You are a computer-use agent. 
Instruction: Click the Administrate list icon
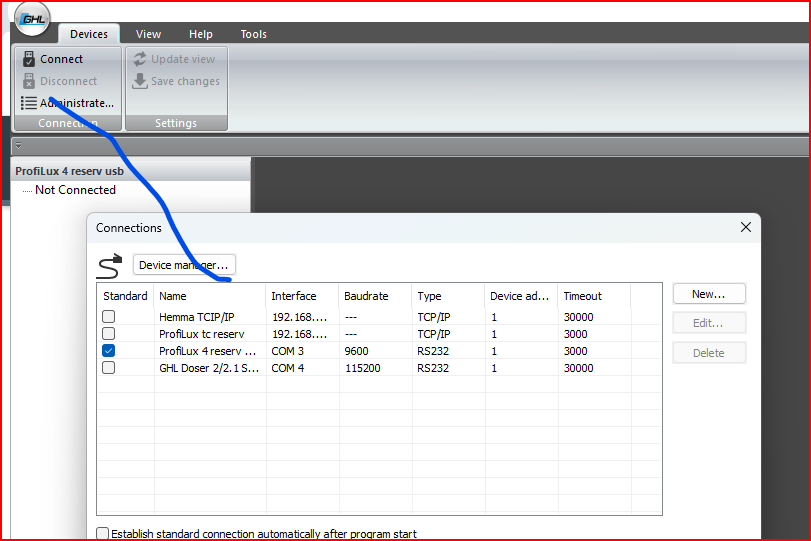(x=28, y=103)
